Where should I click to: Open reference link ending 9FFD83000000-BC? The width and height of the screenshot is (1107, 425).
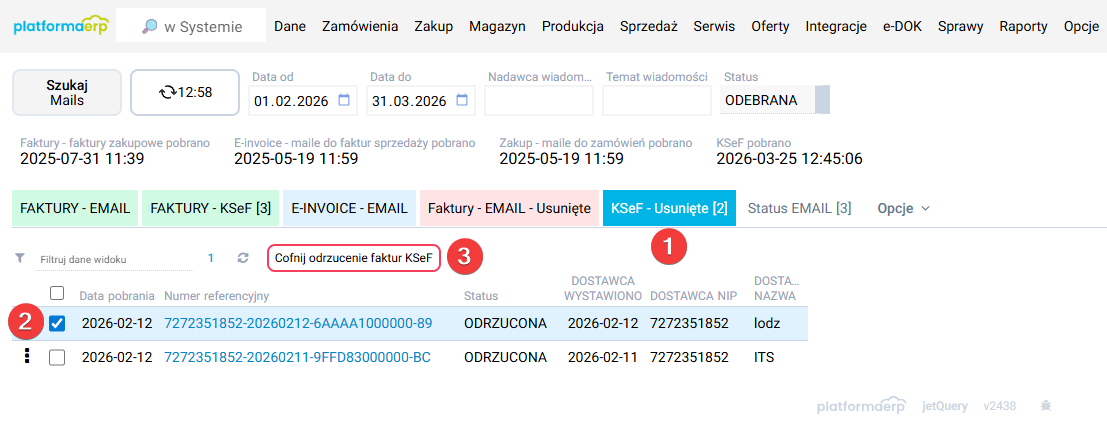297,358
